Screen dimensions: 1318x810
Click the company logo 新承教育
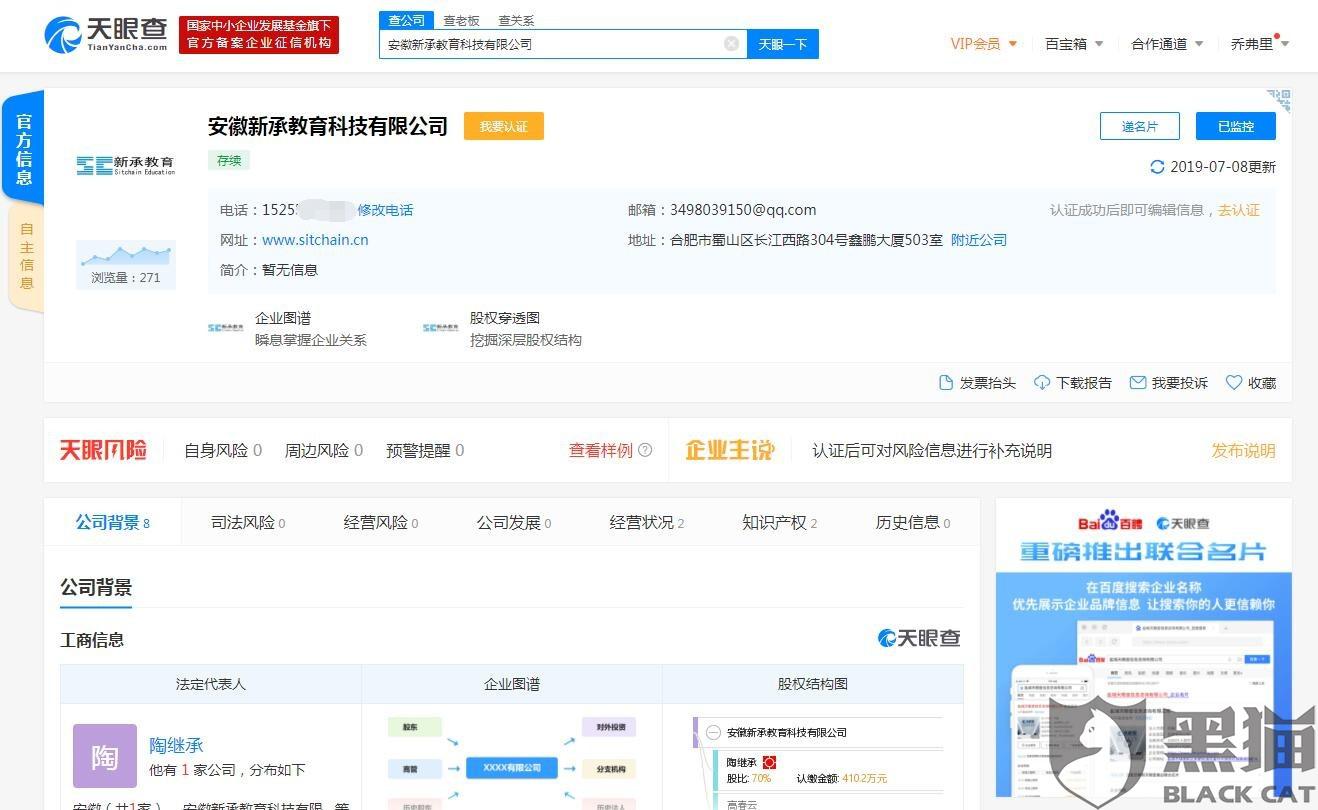tap(126, 165)
